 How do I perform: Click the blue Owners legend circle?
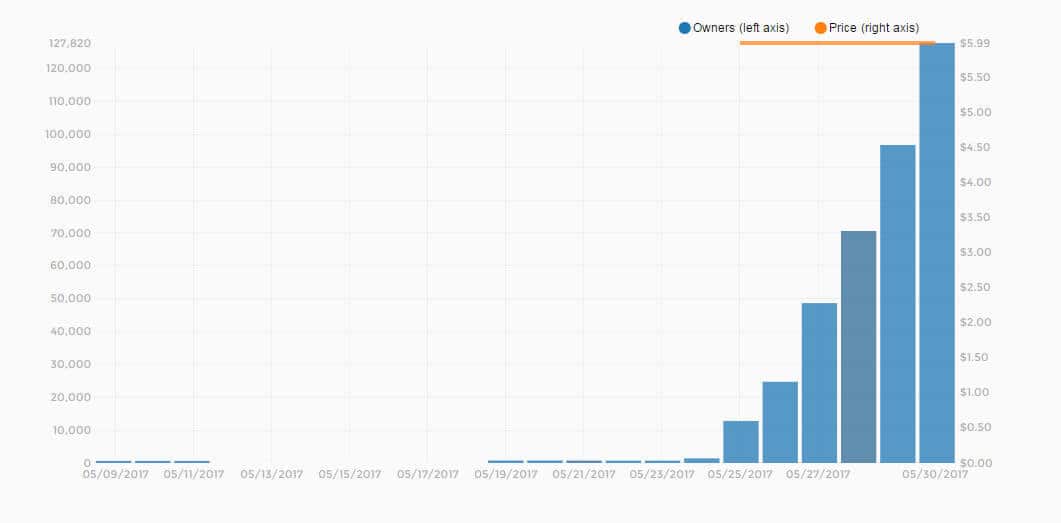click(x=685, y=28)
